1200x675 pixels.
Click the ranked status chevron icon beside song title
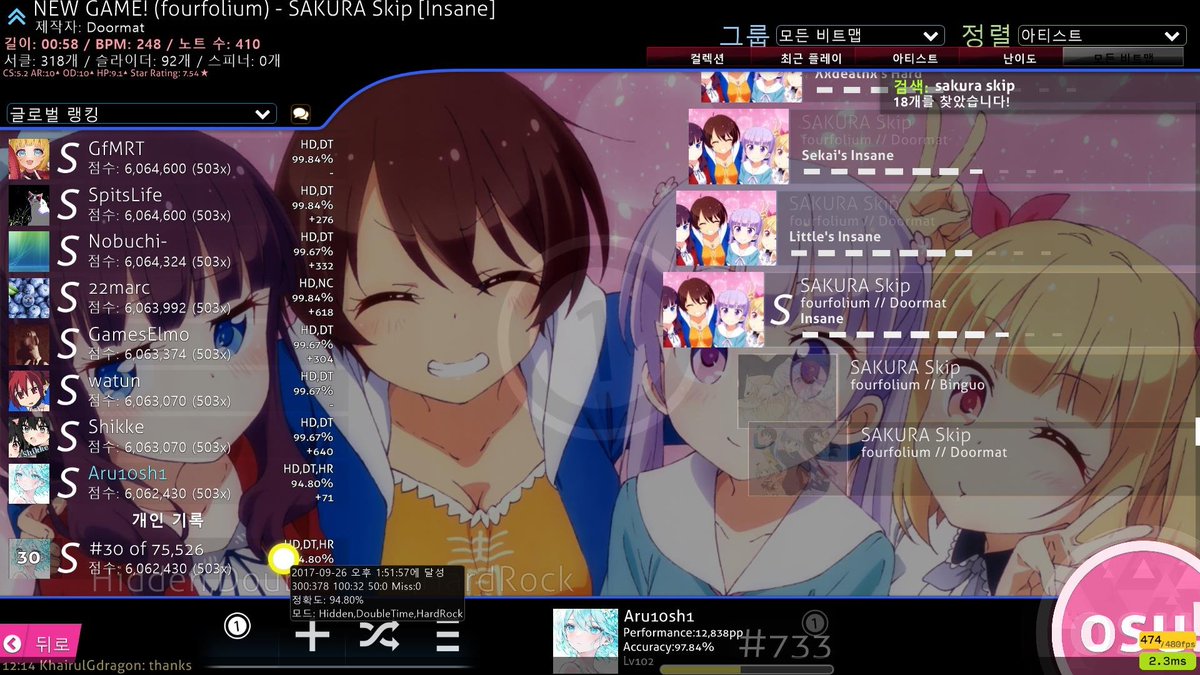tap(16, 16)
